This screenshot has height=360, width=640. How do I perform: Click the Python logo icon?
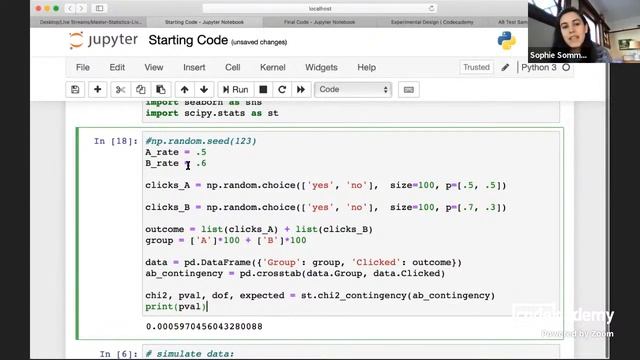(507, 40)
